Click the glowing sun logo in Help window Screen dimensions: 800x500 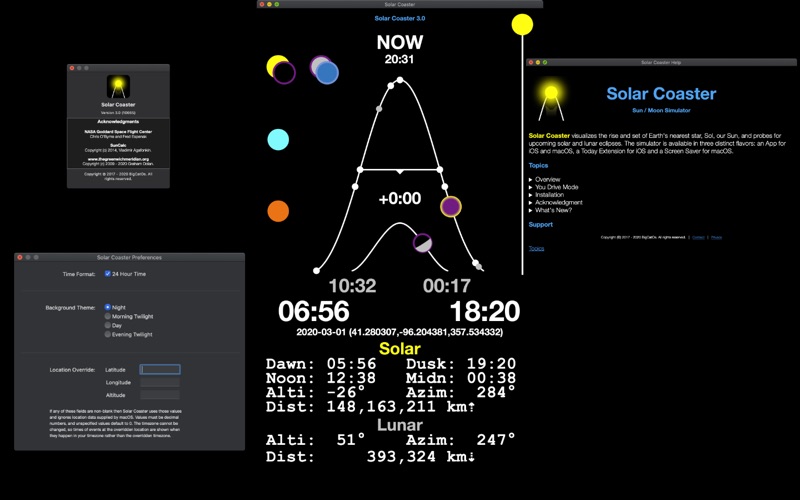click(551, 99)
